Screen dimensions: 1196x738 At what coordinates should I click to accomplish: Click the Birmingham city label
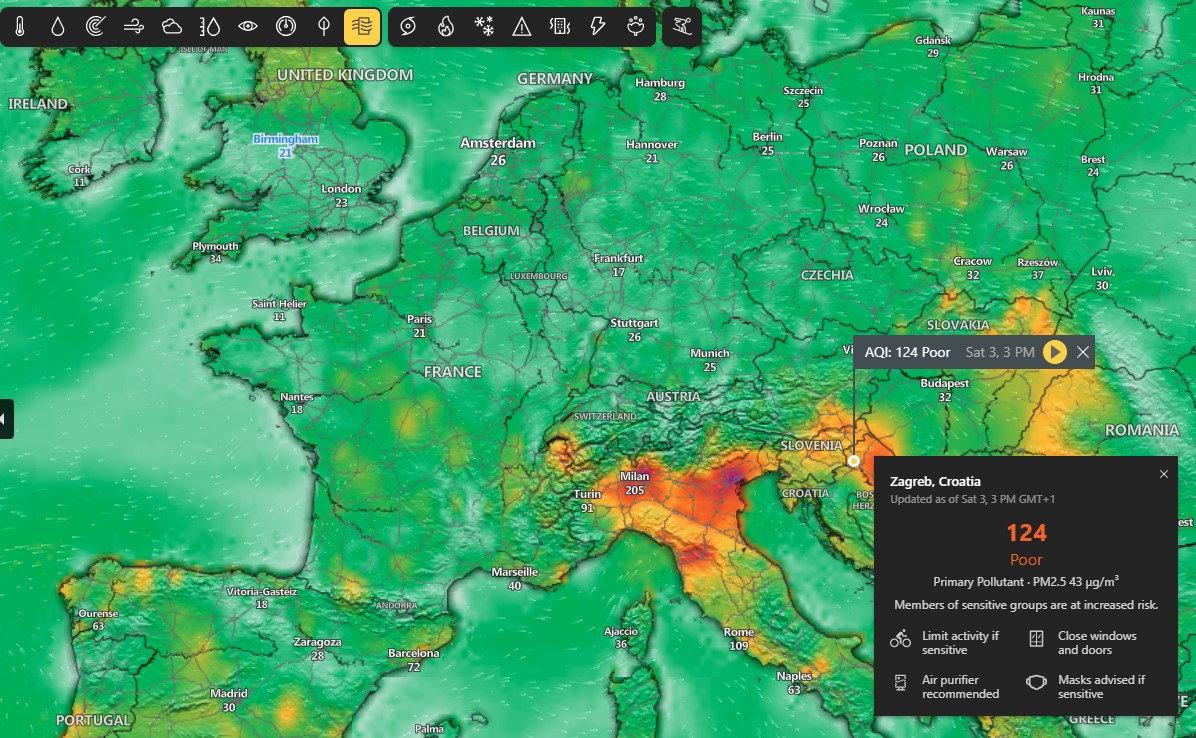285,139
